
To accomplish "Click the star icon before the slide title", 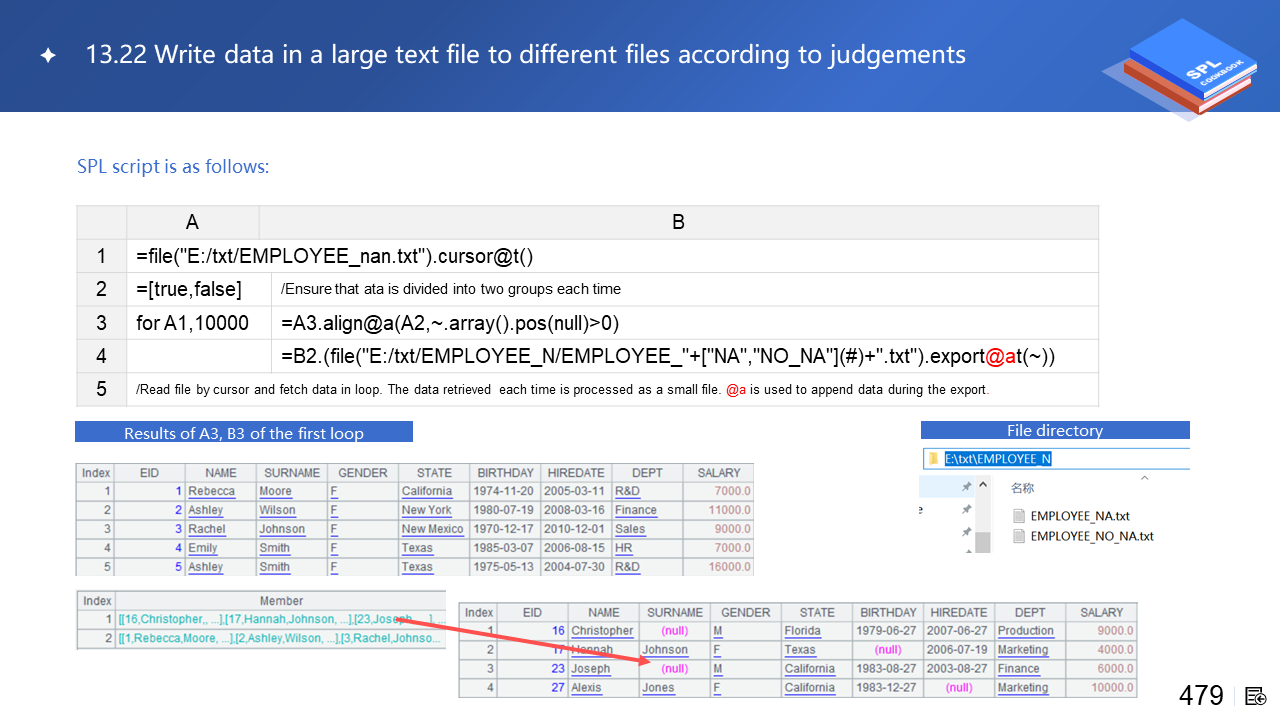I will 47,55.
